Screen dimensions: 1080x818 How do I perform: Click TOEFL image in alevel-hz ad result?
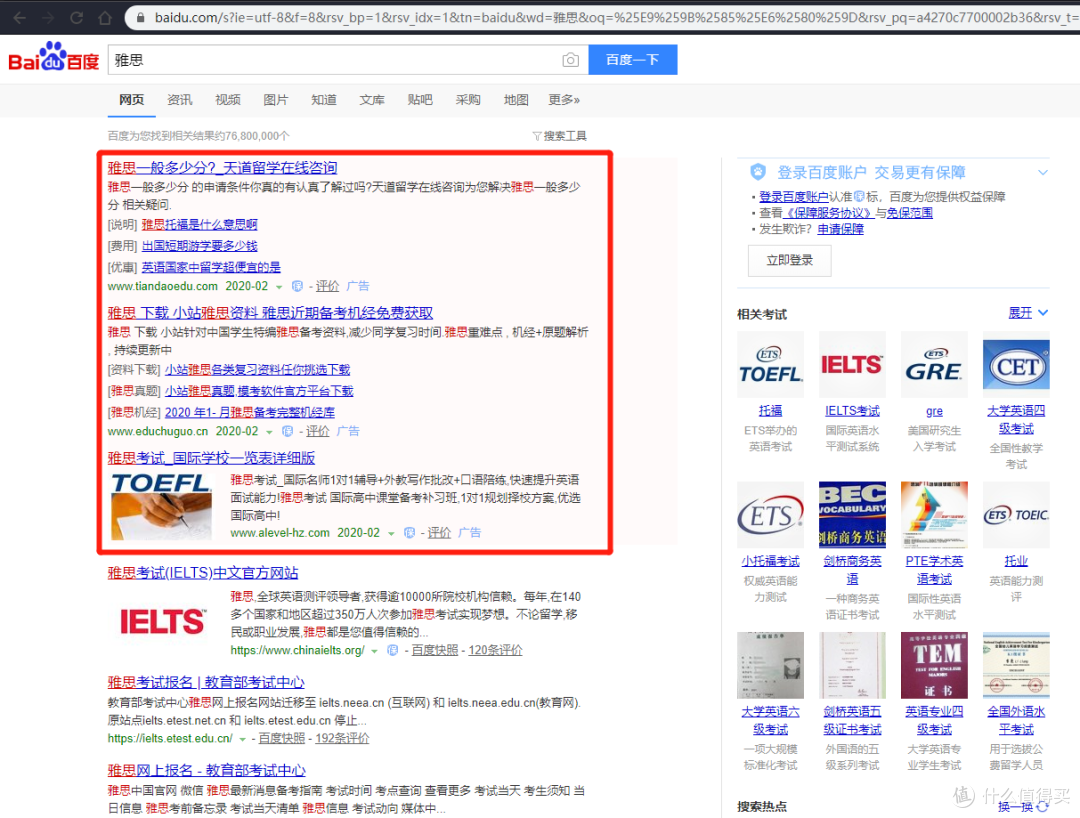click(162, 506)
